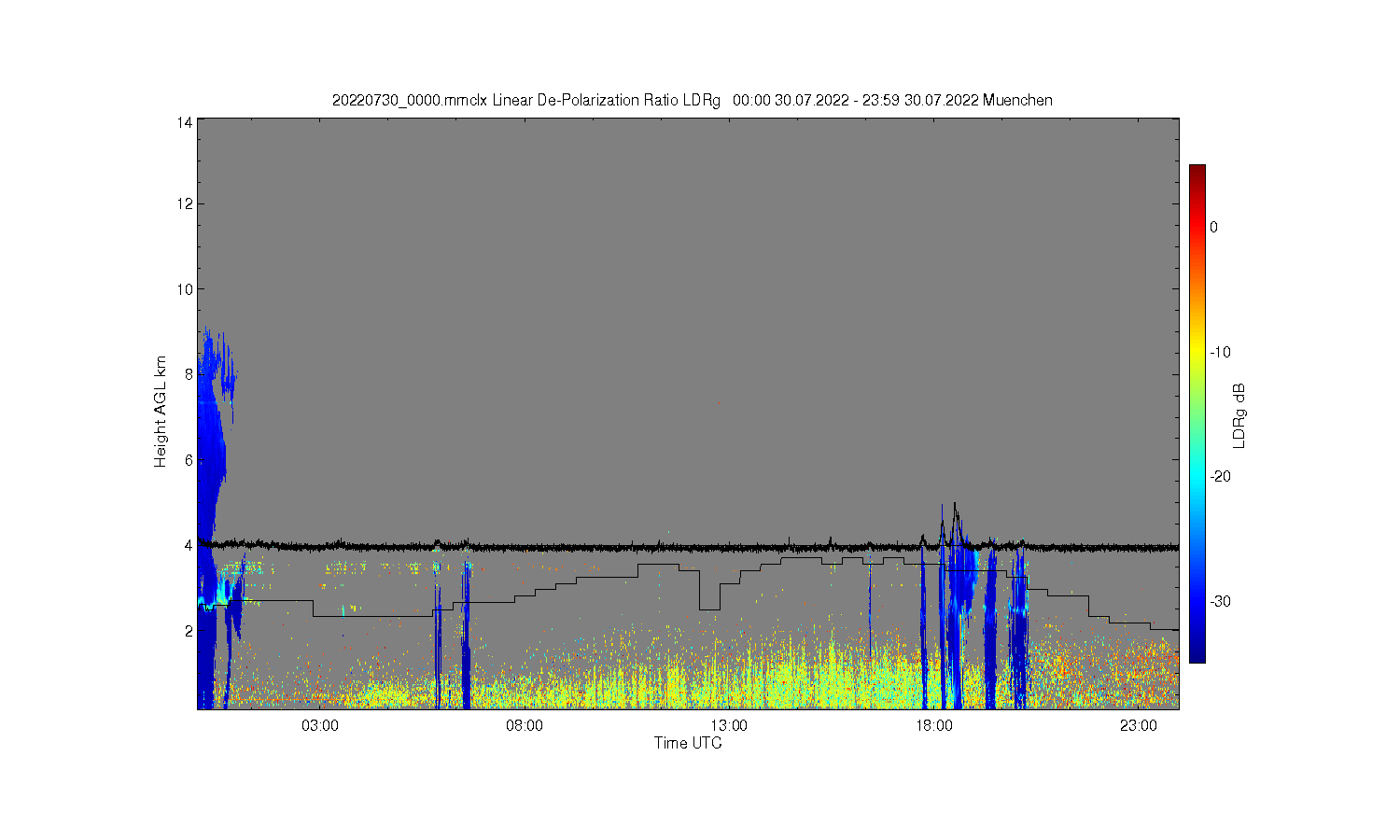The width and height of the screenshot is (1400, 840).
Task: Click the height tick label 8
Action: click(189, 374)
